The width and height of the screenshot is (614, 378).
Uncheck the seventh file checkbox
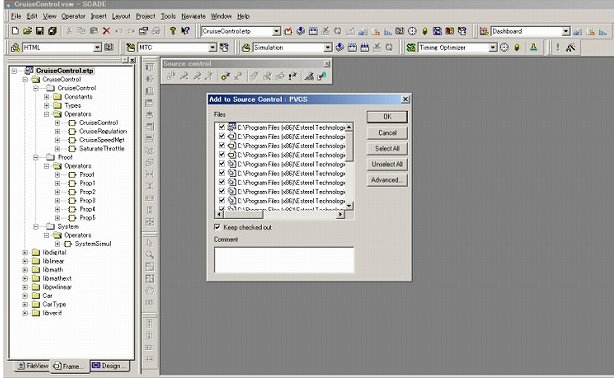click(x=222, y=182)
